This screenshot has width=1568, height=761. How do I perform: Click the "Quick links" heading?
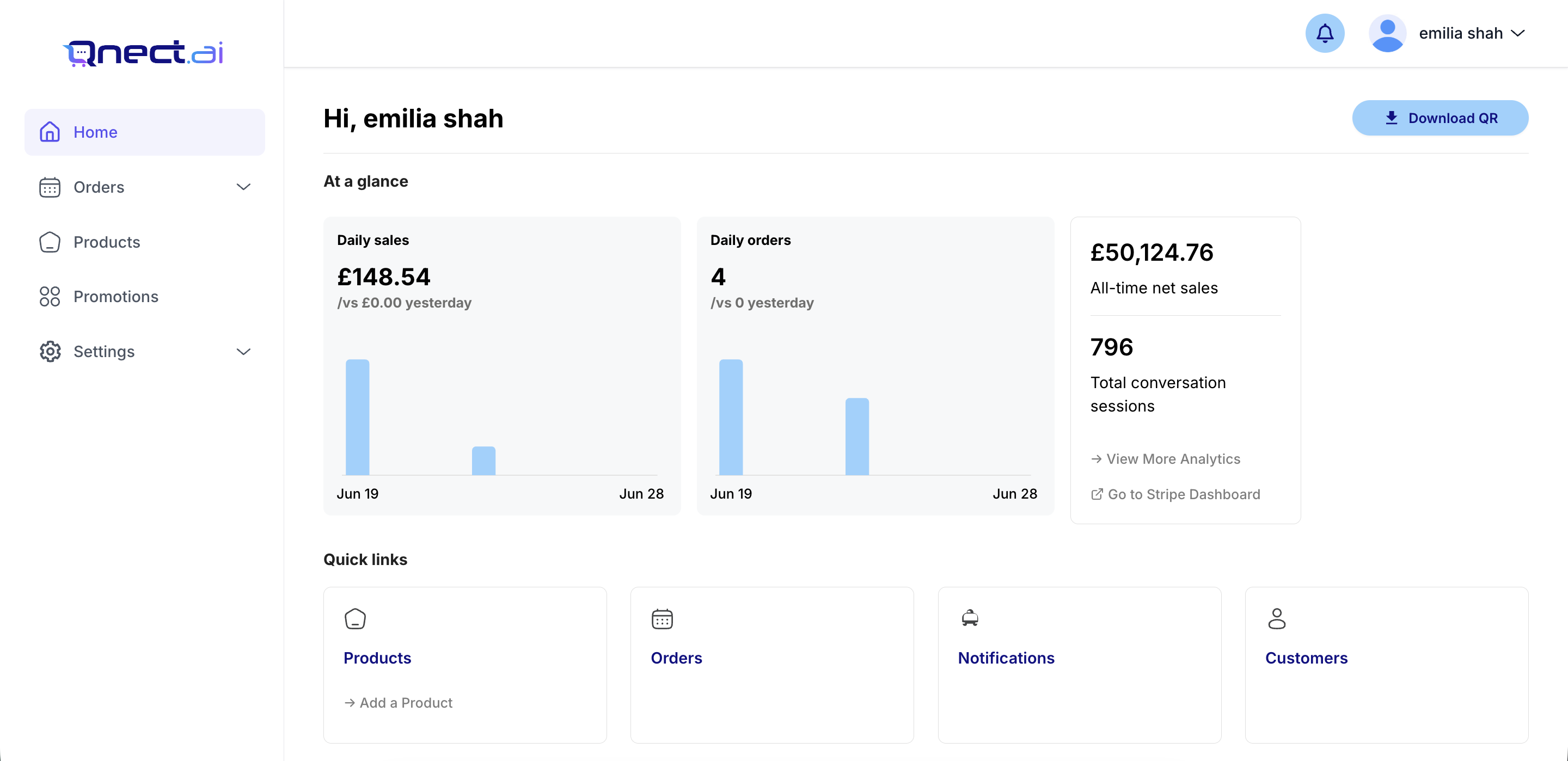(365, 560)
